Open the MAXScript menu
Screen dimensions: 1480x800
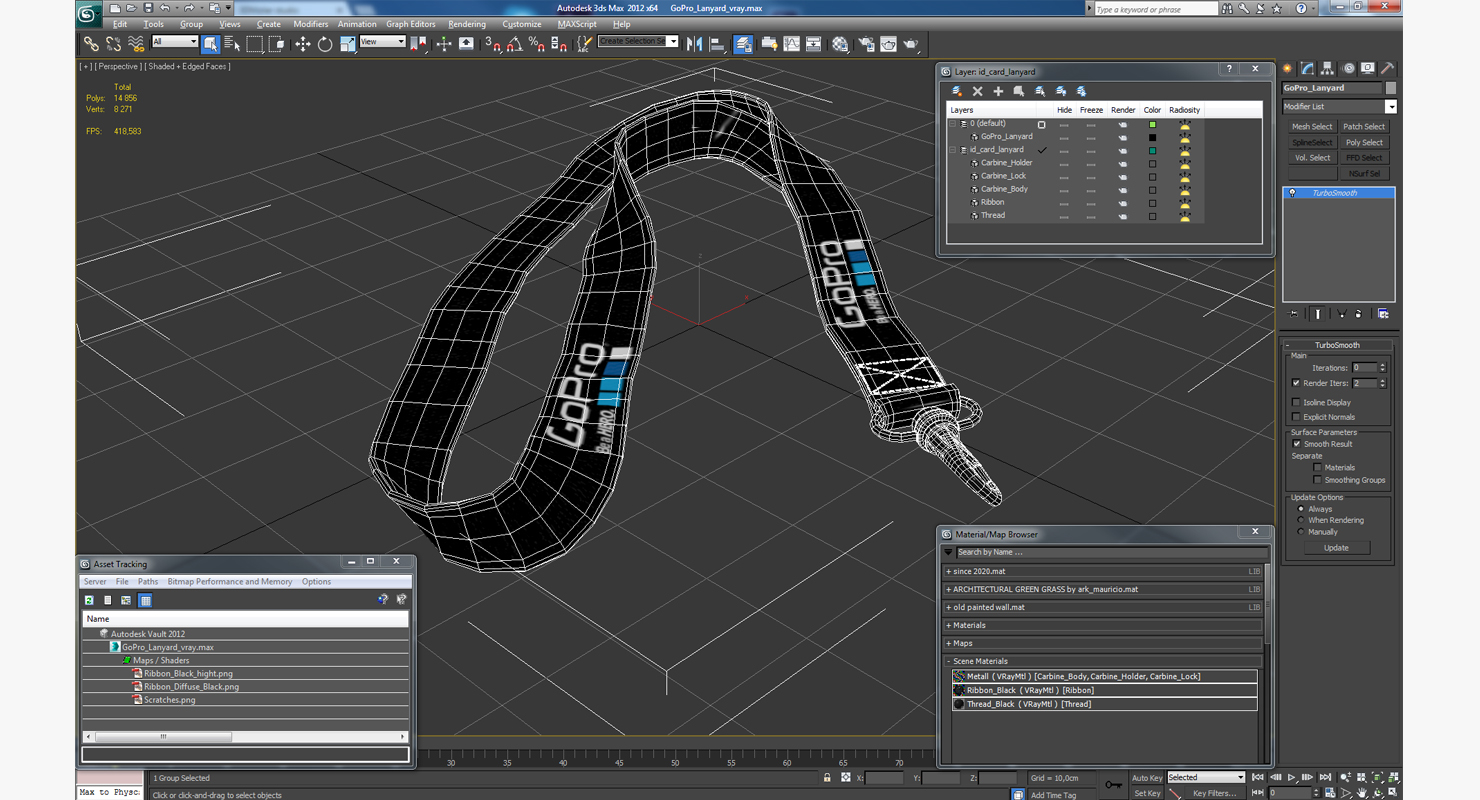pyautogui.click(x=577, y=24)
